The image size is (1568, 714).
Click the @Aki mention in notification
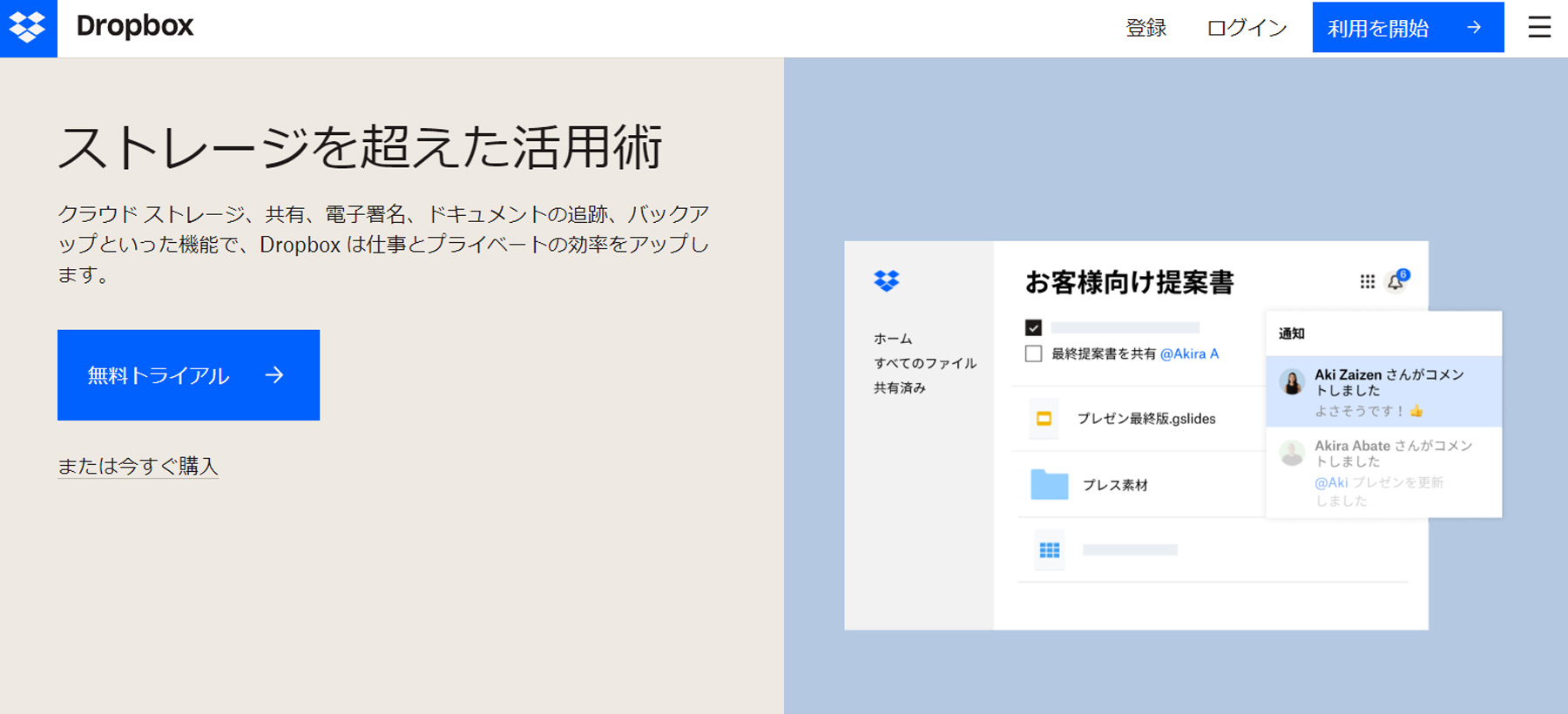coord(1331,482)
